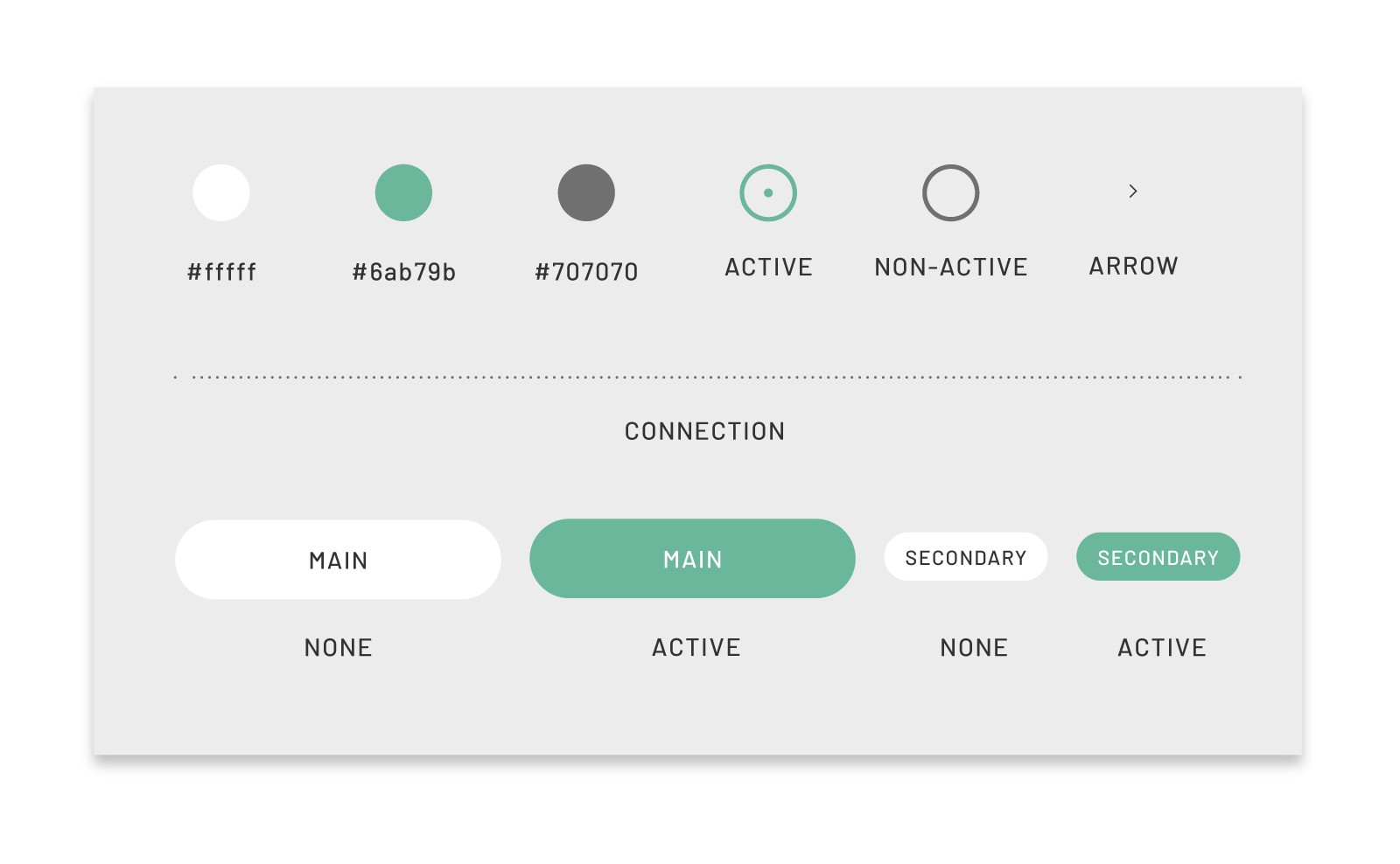Click the #fffff hex label
The width and height of the screenshot is (1400, 864).
(222, 272)
